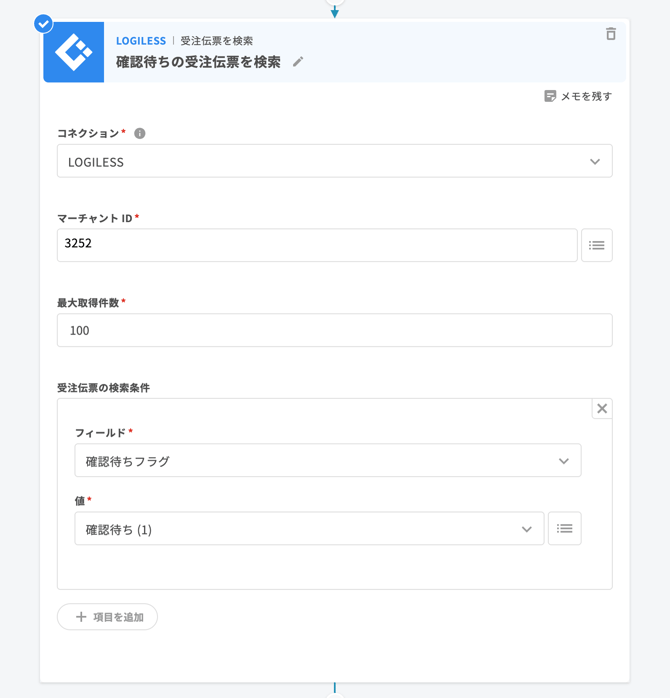The image size is (670, 698).
Task: Click the info icon beside コネクション
Action: [140, 133]
